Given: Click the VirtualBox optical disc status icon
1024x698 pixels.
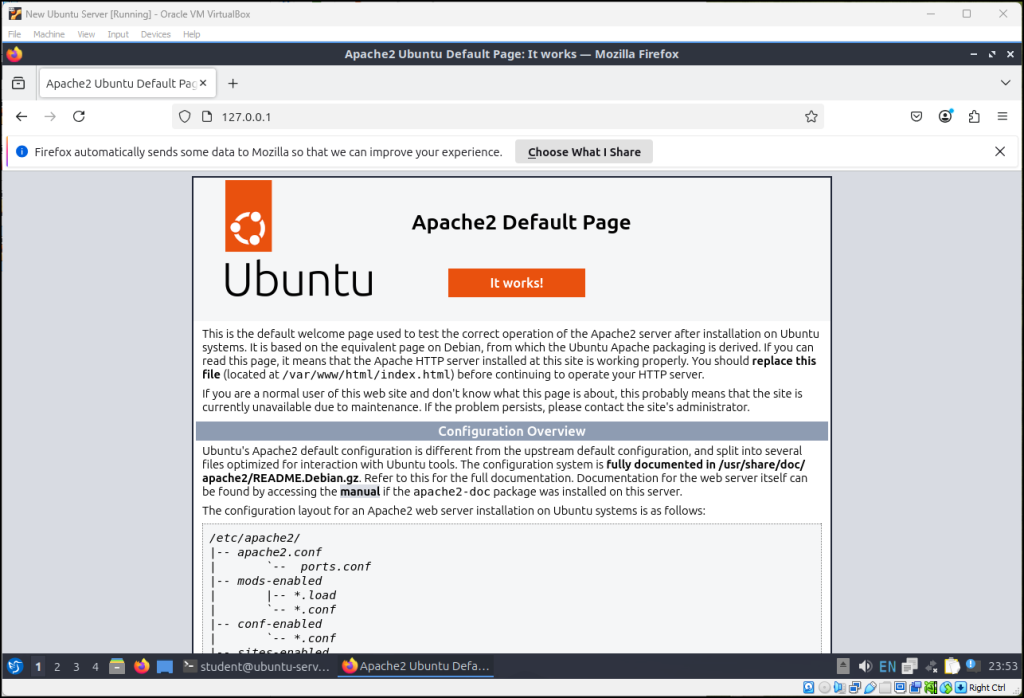Looking at the screenshot, I should pos(824,688).
